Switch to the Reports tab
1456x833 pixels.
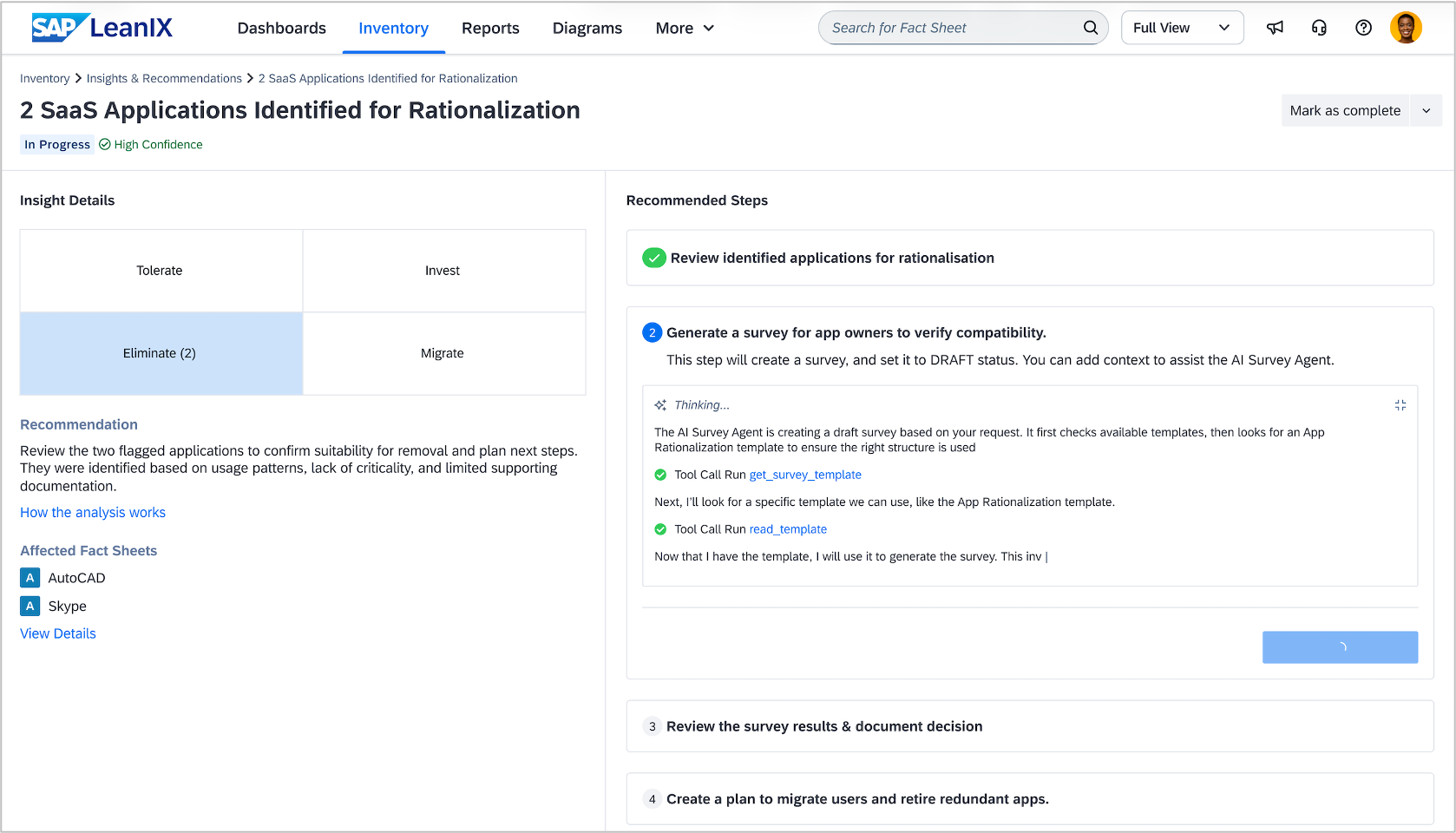click(x=490, y=28)
